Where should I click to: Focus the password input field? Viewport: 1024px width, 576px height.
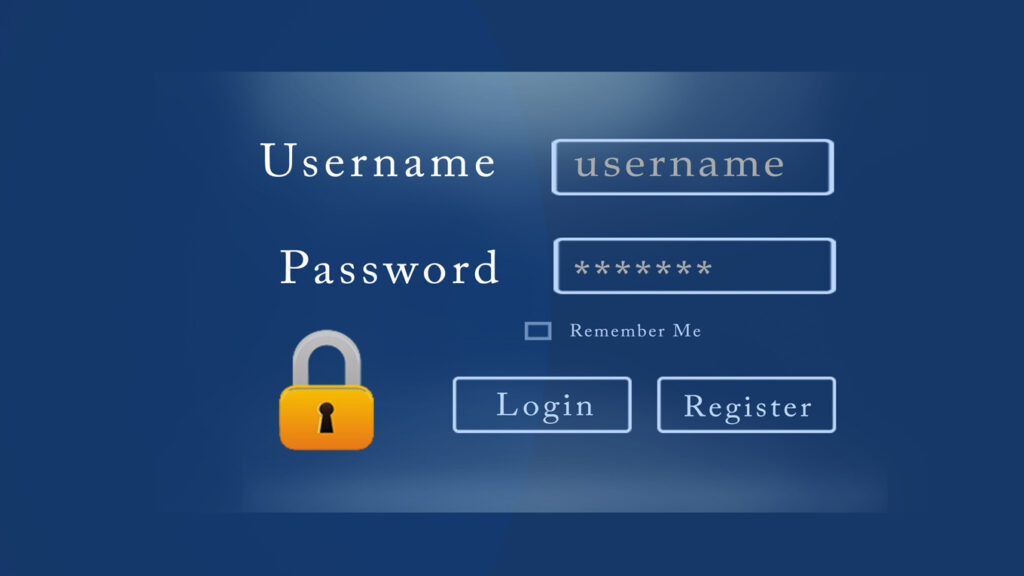tap(694, 266)
